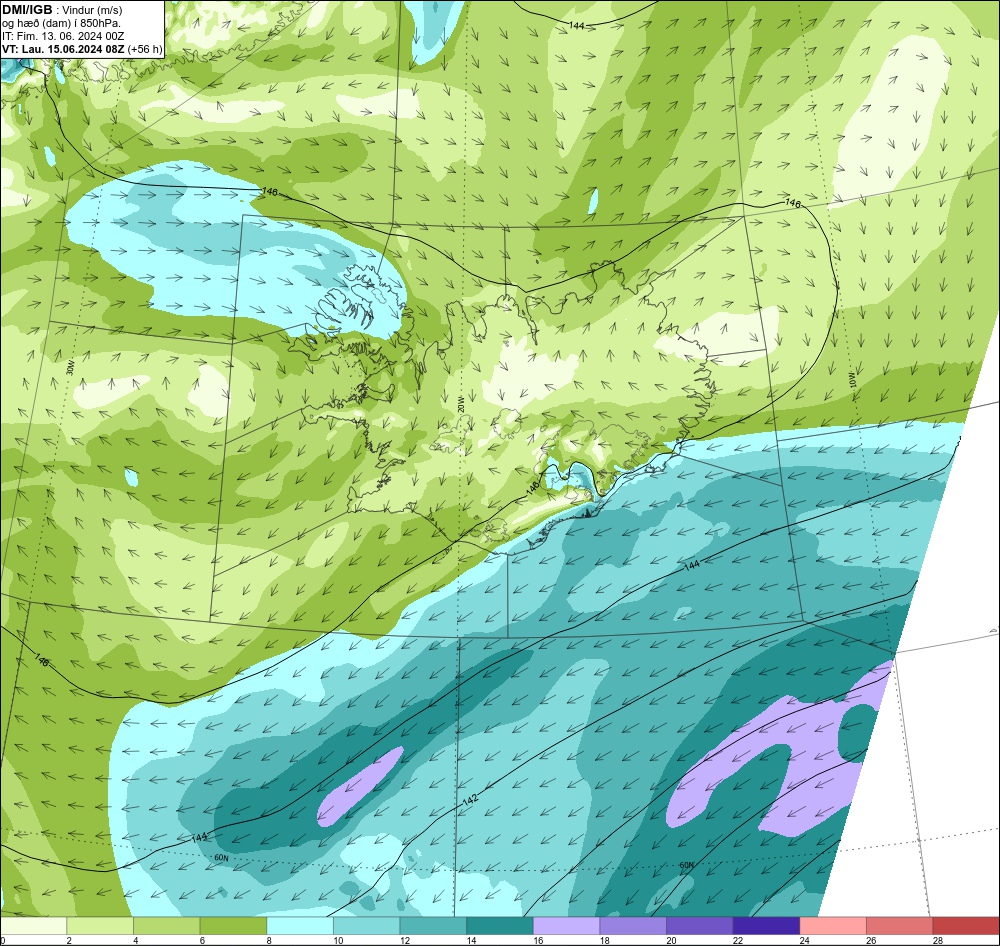
Task: Click the 20–22 m/s violet legend swatch
Action: 700,926
